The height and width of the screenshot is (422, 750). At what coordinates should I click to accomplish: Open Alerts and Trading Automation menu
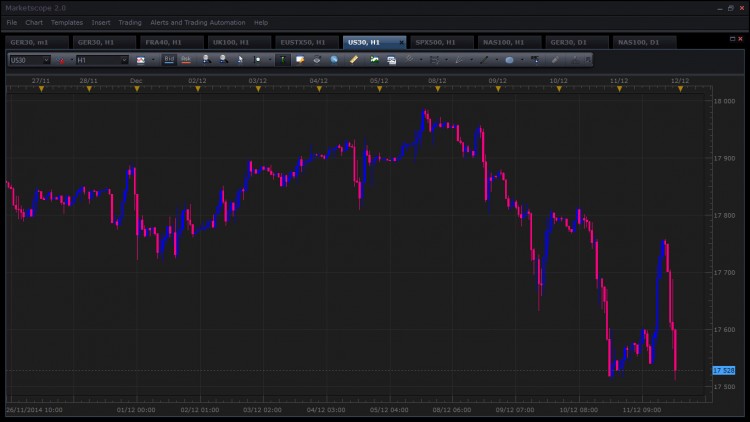tap(198, 22)
